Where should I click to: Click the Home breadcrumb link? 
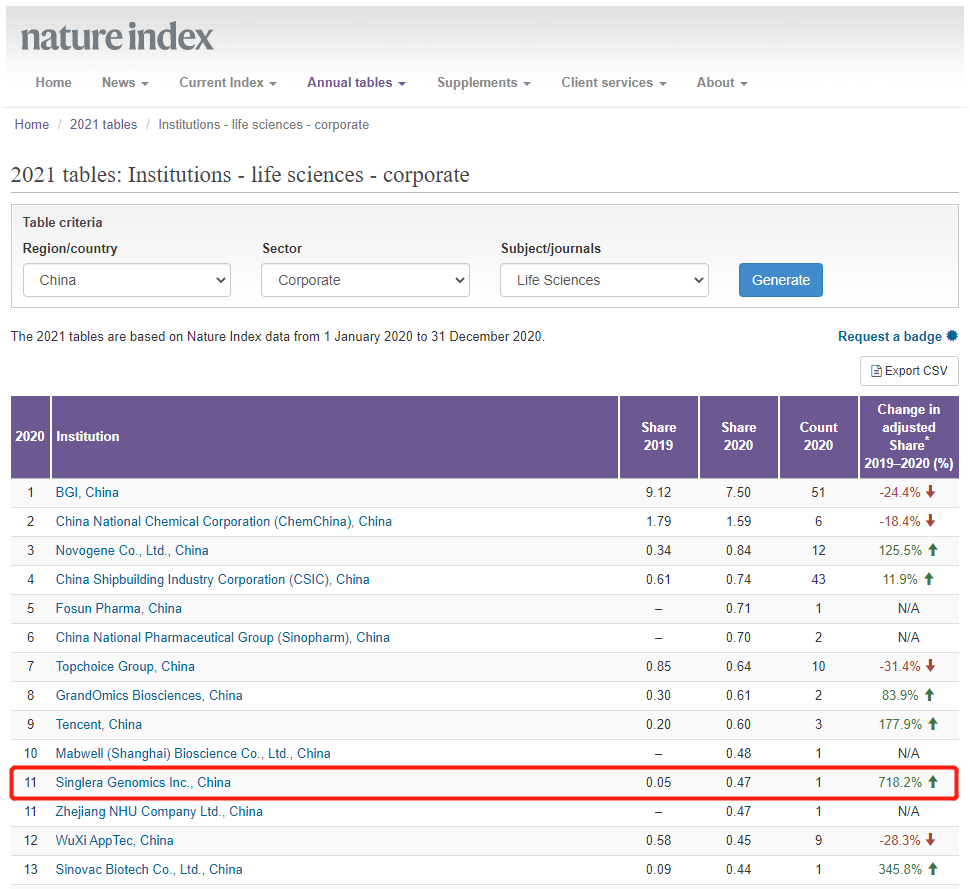point(32,125)
